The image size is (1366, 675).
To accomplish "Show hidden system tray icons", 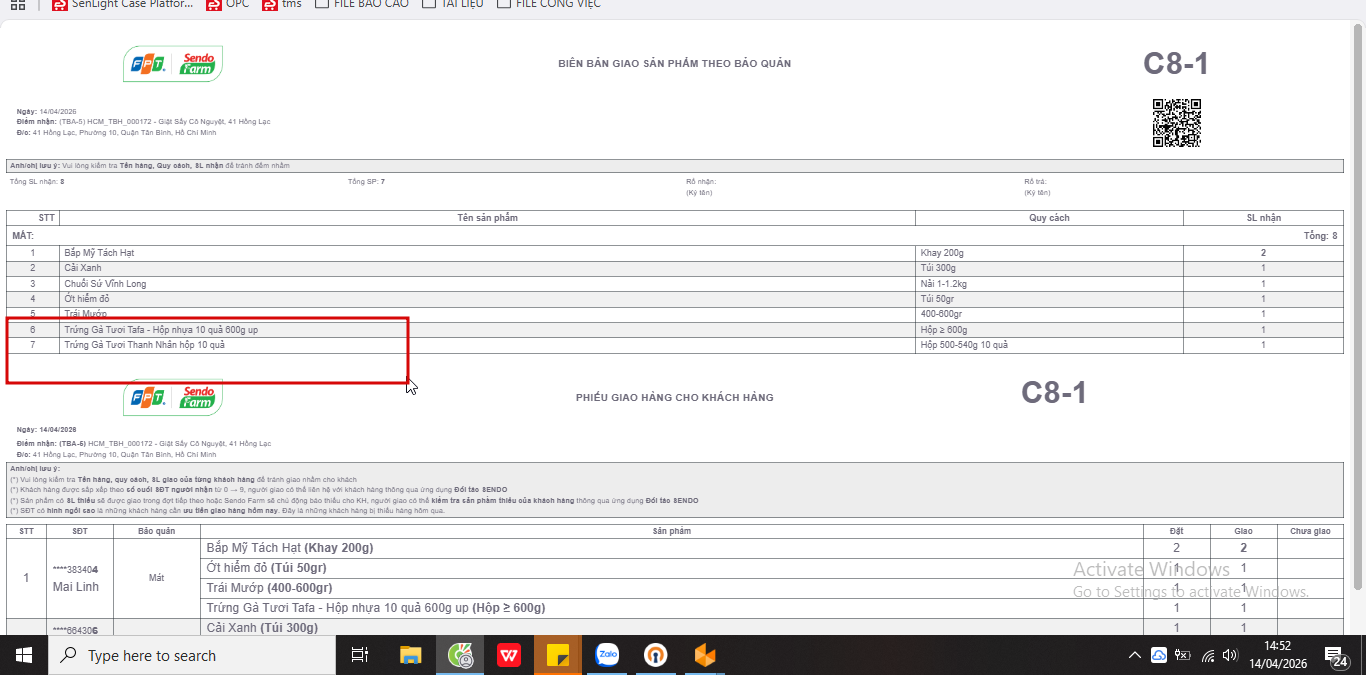I will tap(1134, 656).
